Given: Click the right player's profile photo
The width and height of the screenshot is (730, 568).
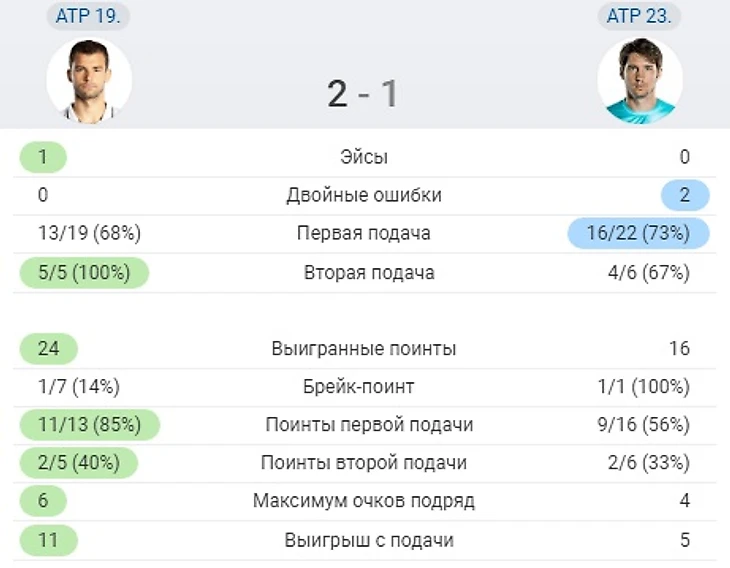Looking at the screenshot, I should 640,81.
